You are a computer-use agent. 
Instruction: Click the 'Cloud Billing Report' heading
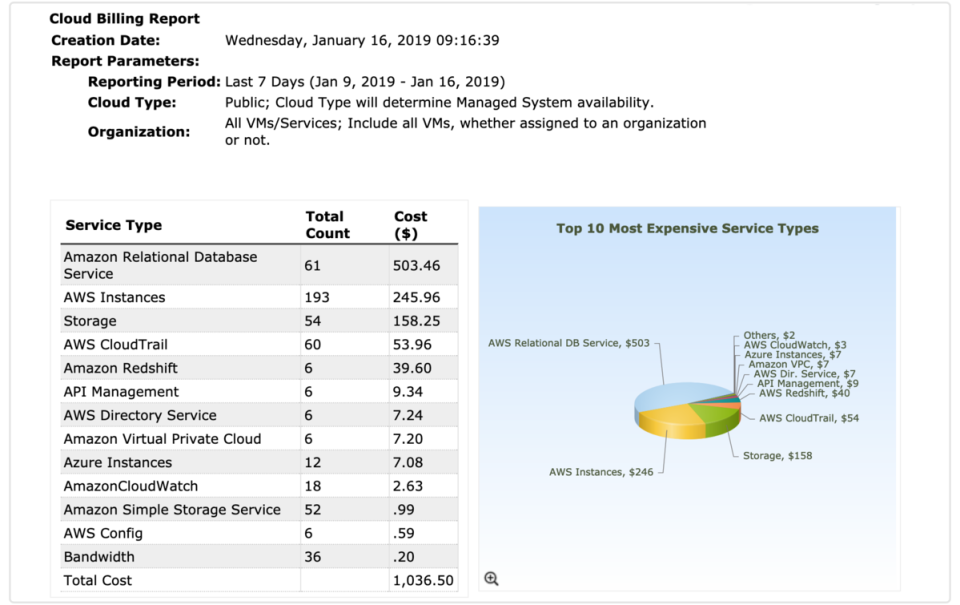click(x=124, y=18)
